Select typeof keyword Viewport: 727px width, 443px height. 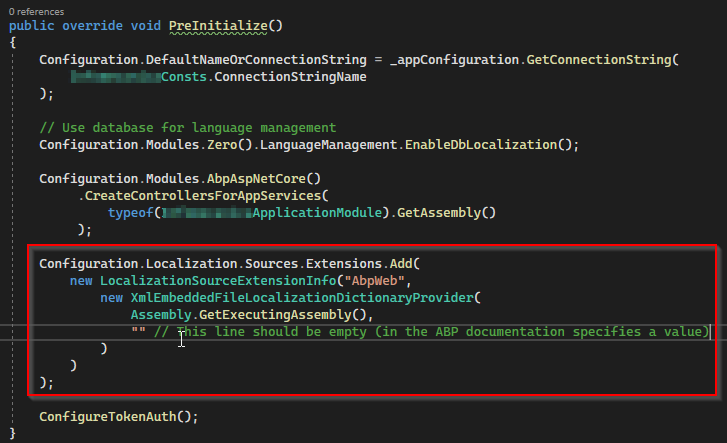pos(130,213)
